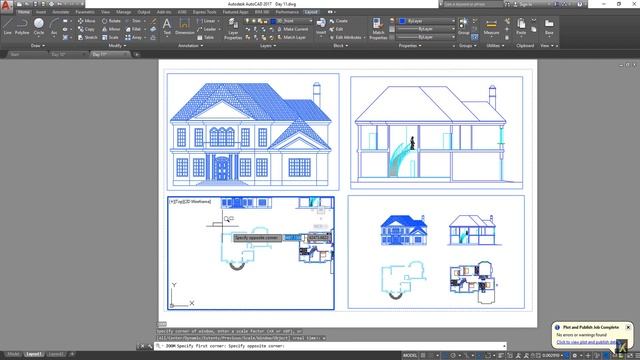The width and height of the screenshot is (640, 360).
Task: Open the Manage ribbon tab
Action: click(x=123, y=12)
